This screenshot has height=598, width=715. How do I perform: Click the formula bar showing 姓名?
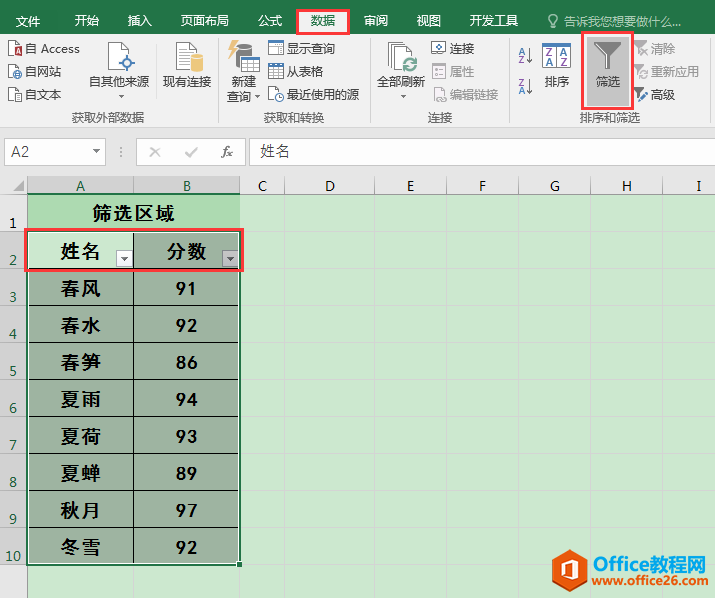pos(482,152)
